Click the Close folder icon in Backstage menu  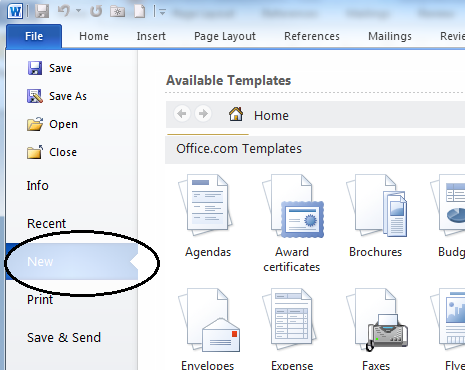click(x=35, y=152)
